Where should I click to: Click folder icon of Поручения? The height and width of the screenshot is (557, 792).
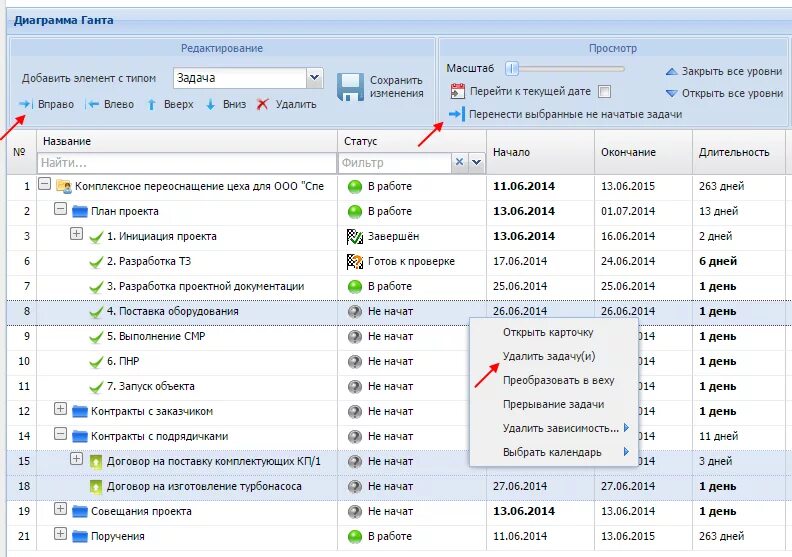click(x=80, y=536)
